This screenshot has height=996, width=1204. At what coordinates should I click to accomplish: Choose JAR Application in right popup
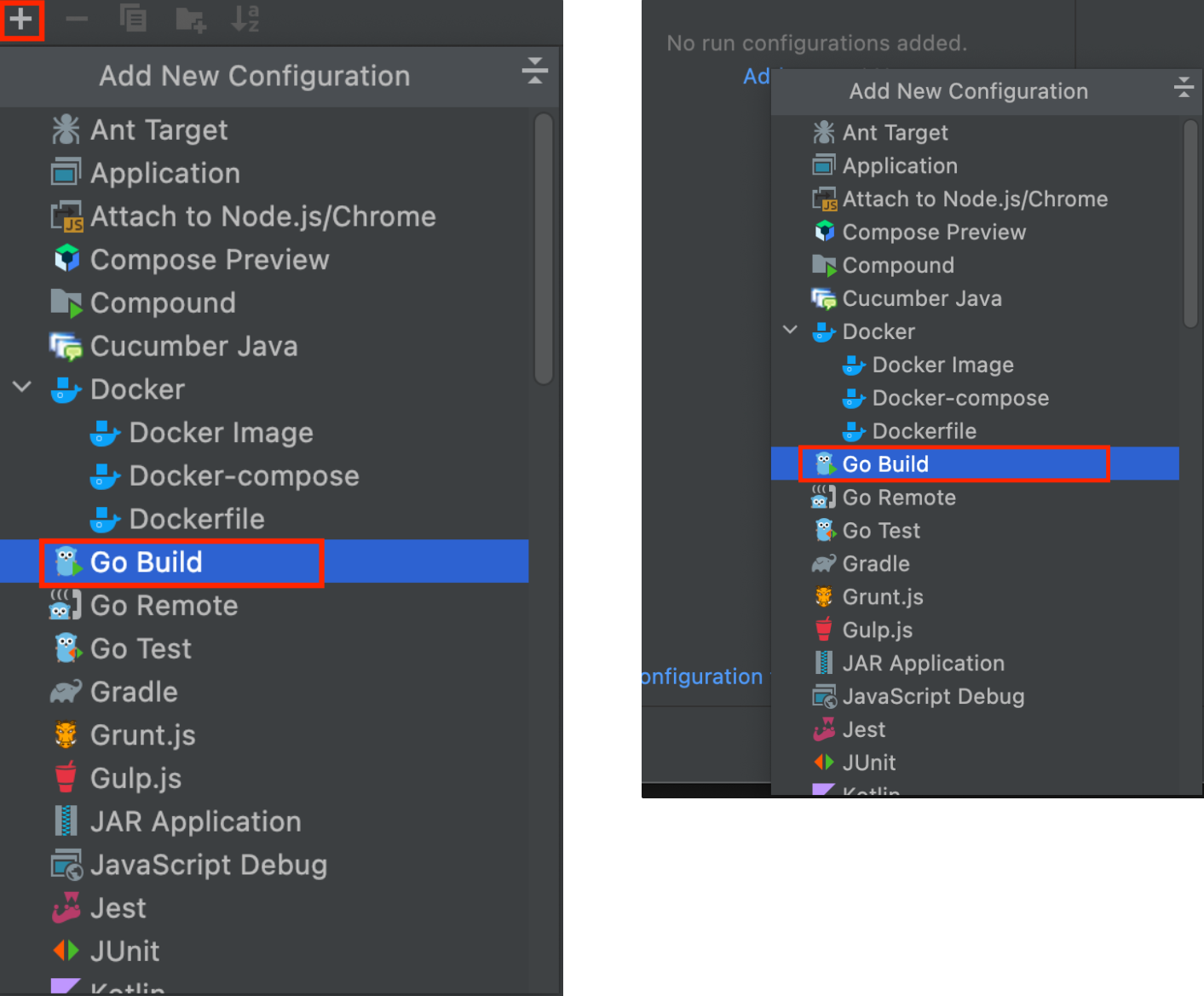click(975, 664)
